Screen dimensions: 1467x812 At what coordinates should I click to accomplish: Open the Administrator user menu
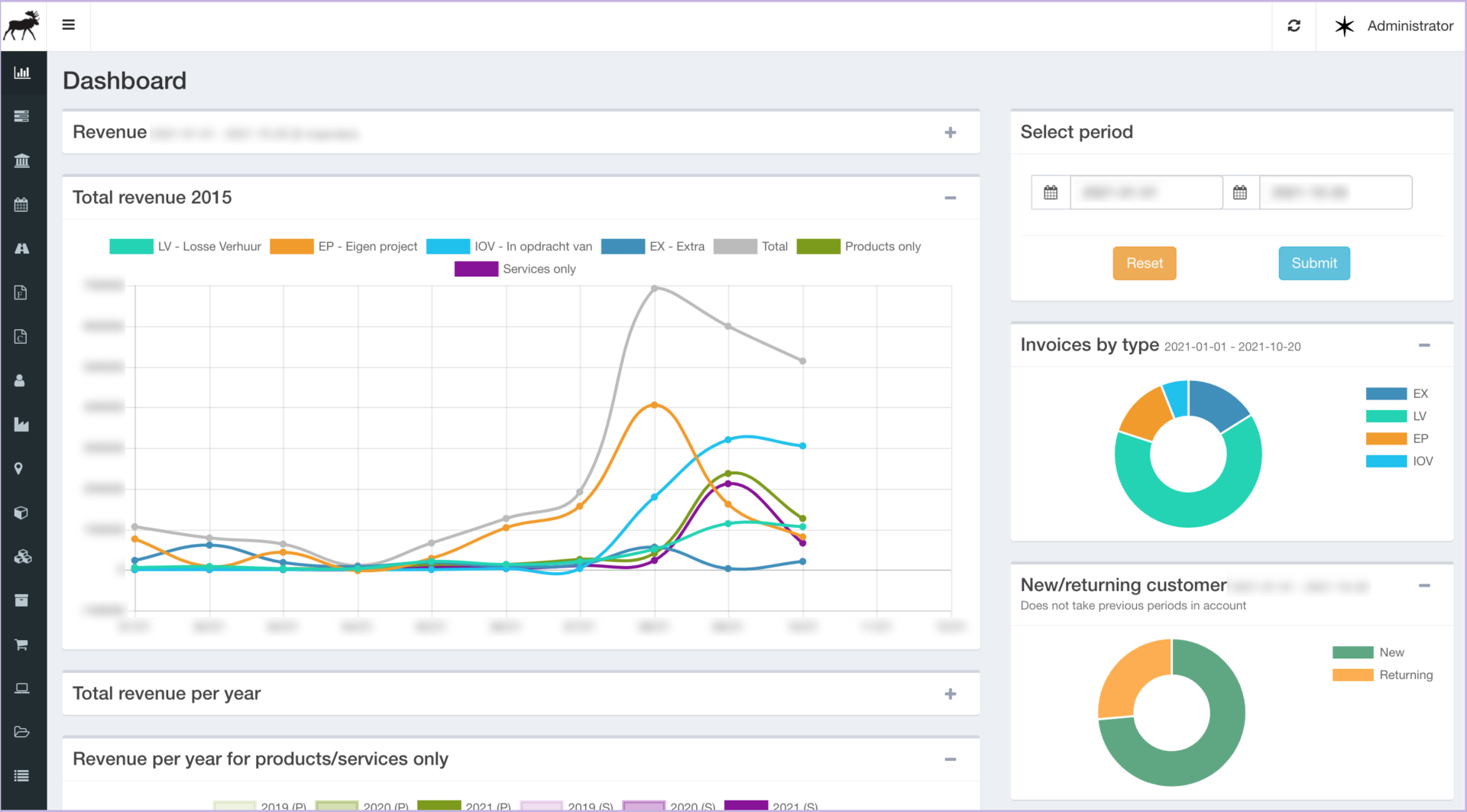click(1394, 26)
